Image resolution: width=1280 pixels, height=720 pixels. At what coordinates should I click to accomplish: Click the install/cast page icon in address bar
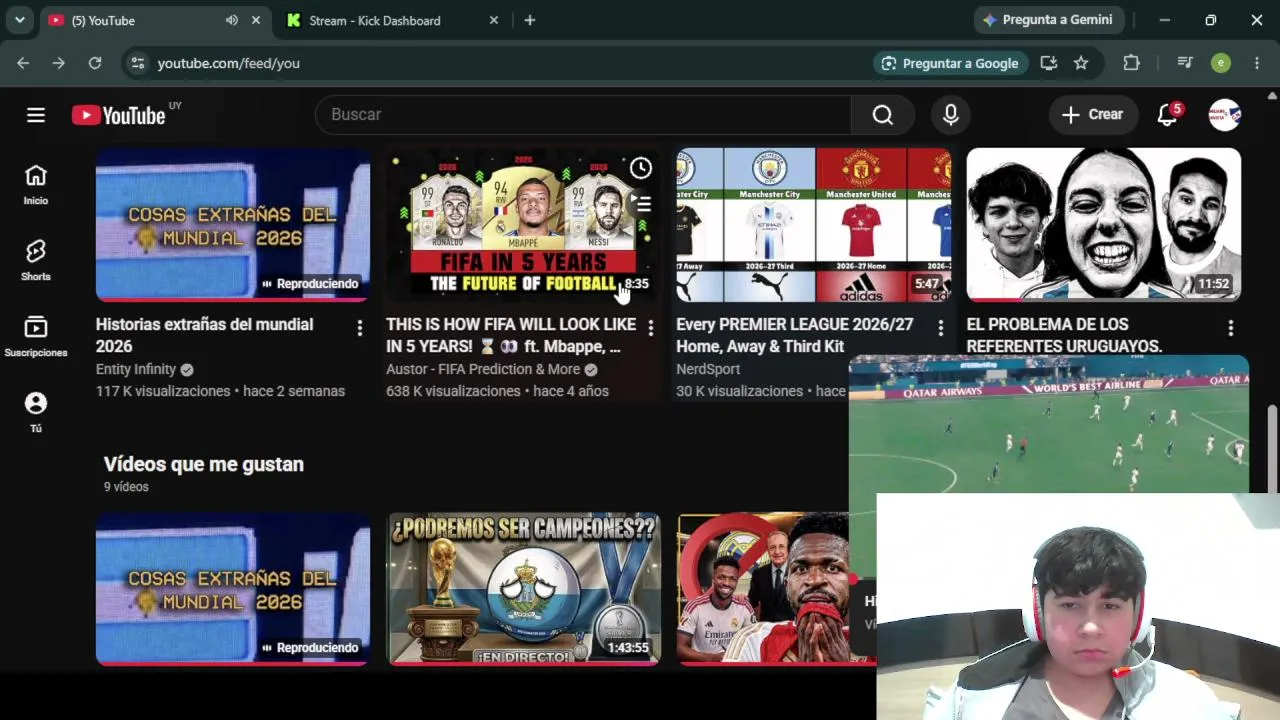click(1049, 63)
